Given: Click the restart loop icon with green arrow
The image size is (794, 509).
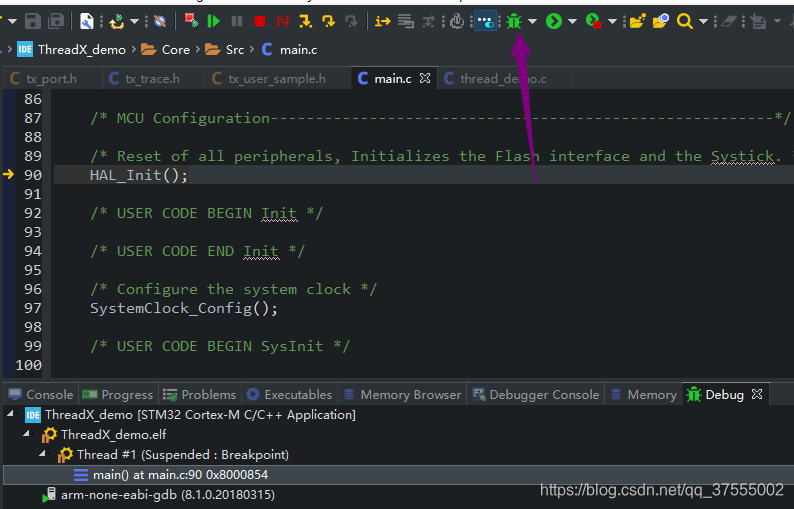Looking at the screenshot, I should coord(117,21).
